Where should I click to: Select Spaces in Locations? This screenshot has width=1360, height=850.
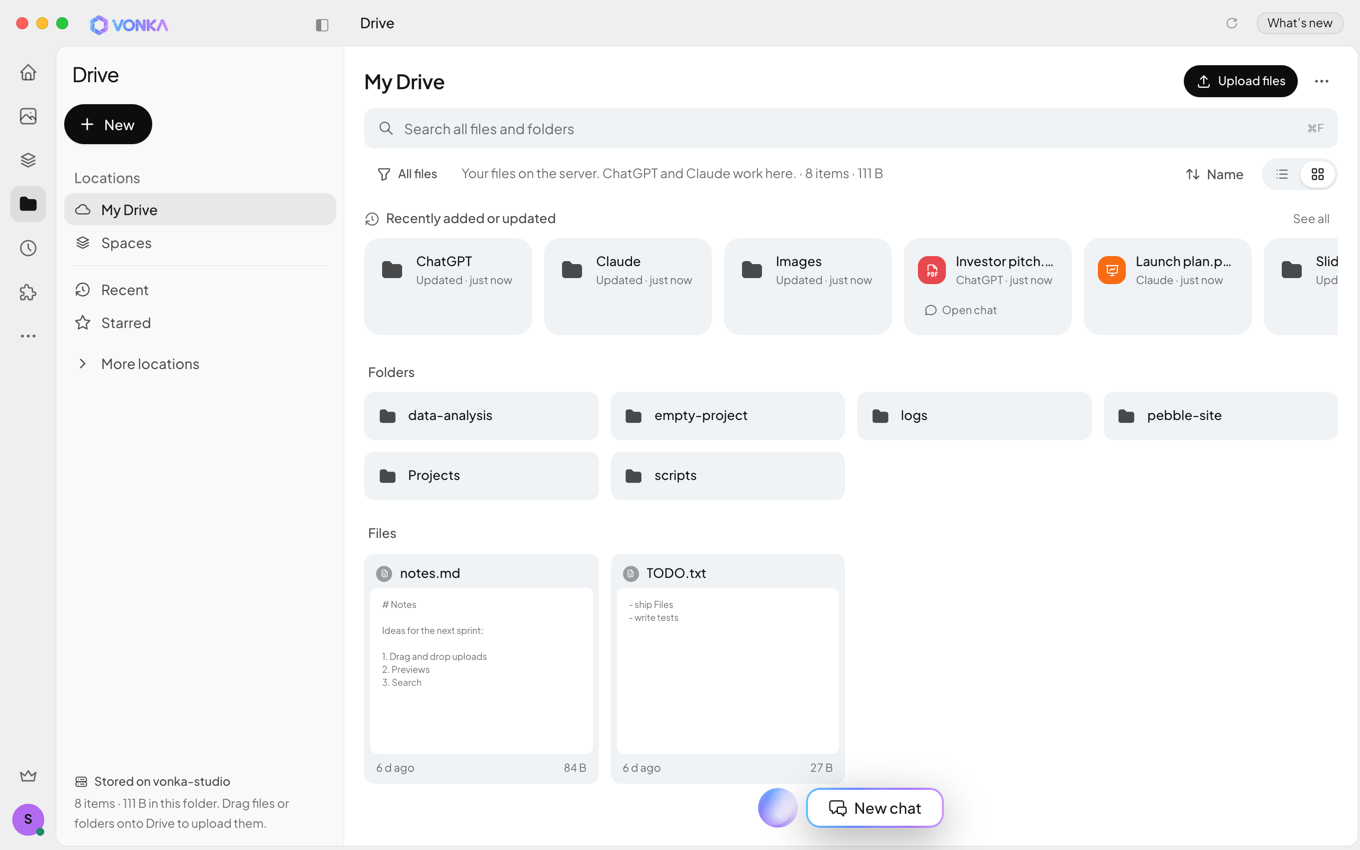click(x=200, y=243)
